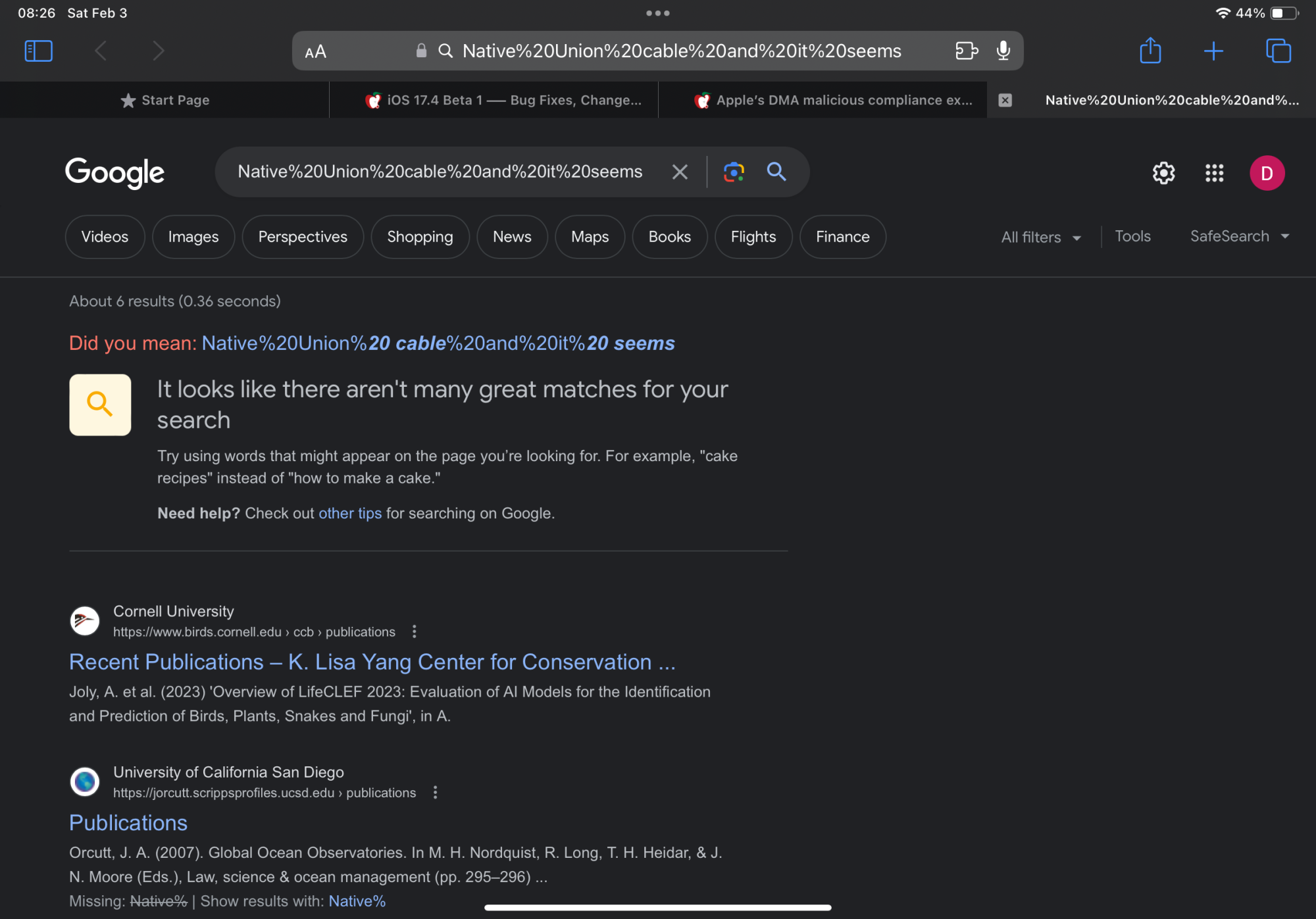The height and width of the screenshot is (919, 1316).
Task: Open the AA page settings menu
Action: (x=316, y=51)
